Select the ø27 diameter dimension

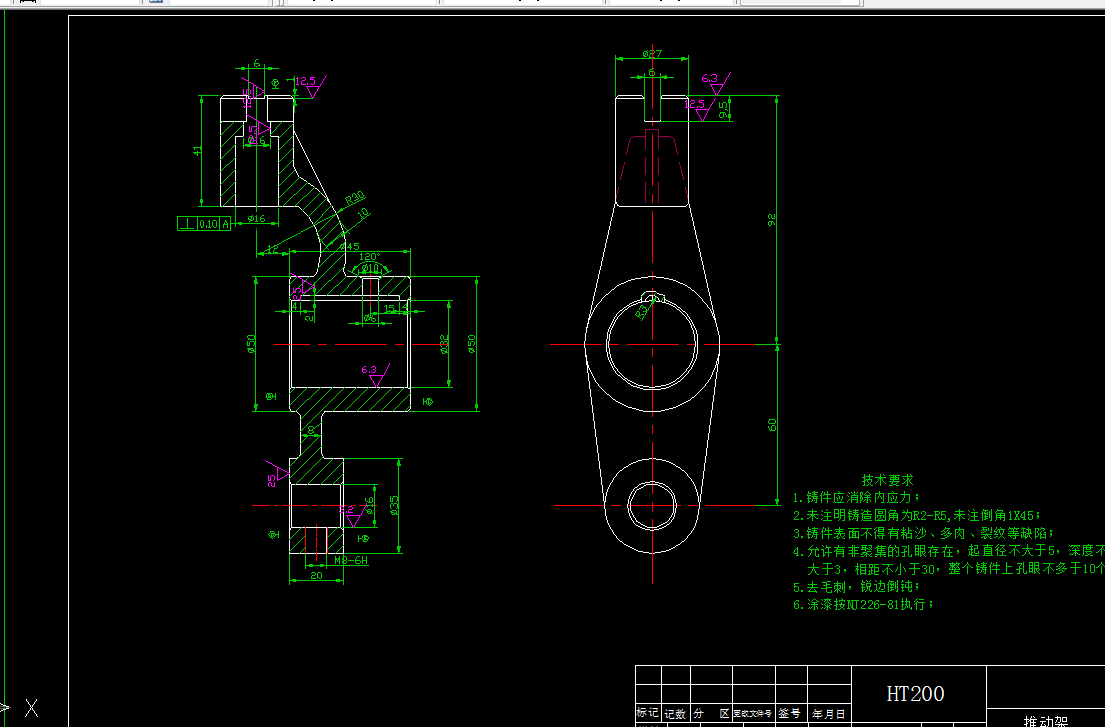(652, 54)
